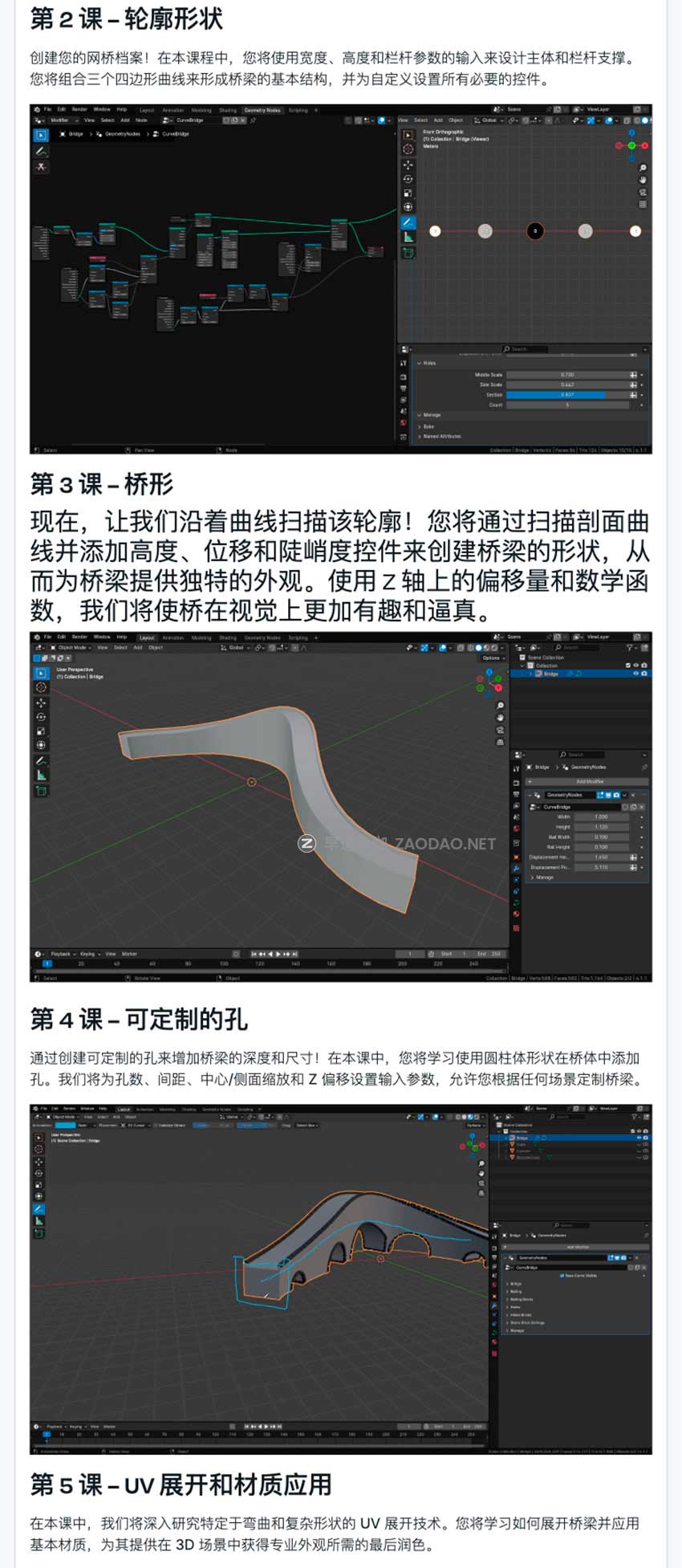Select the Box Select tool in Lesson 2 node editor
Screen dimensions: 682x1568
(x=40, y=135)
